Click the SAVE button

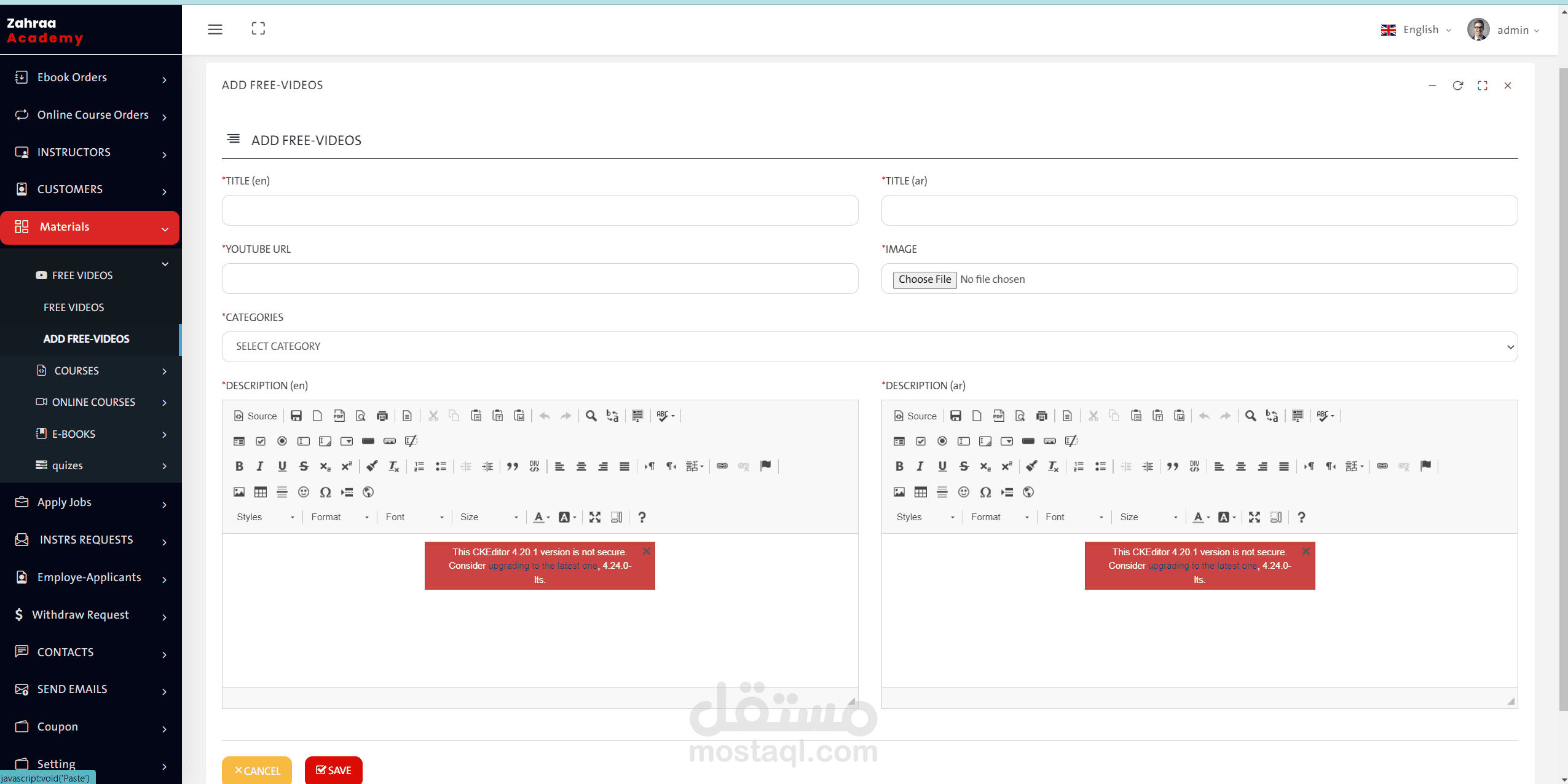(x=333, y=770)
